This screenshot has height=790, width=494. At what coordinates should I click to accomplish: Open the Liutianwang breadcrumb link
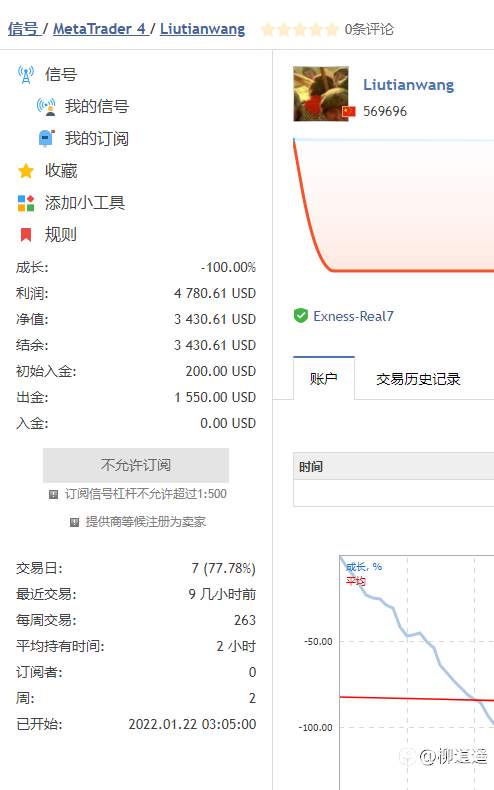tap(203, 29)
